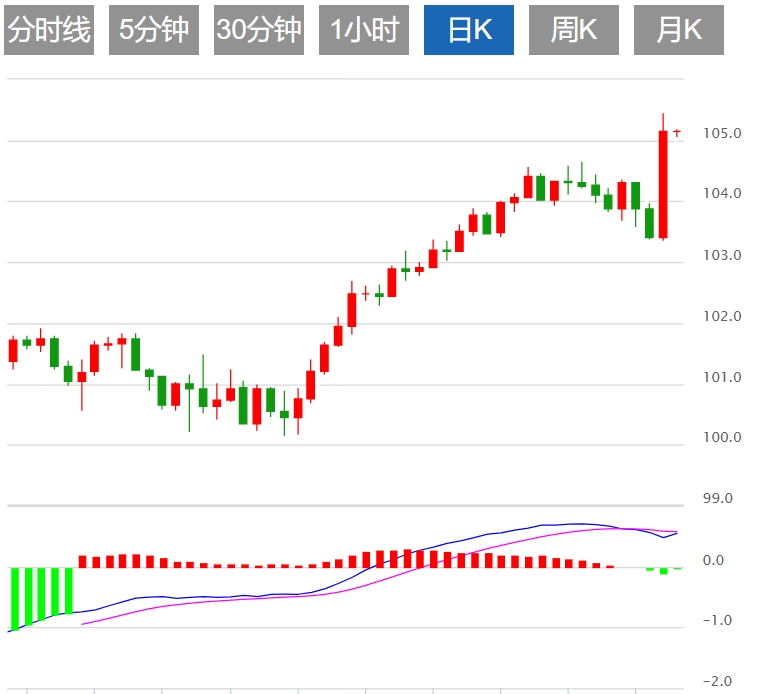Image resolution: width=766 pixels, height=694 pixels.
Task: Click the first candlestick on the far left
Action: click(x=13, y=350)
